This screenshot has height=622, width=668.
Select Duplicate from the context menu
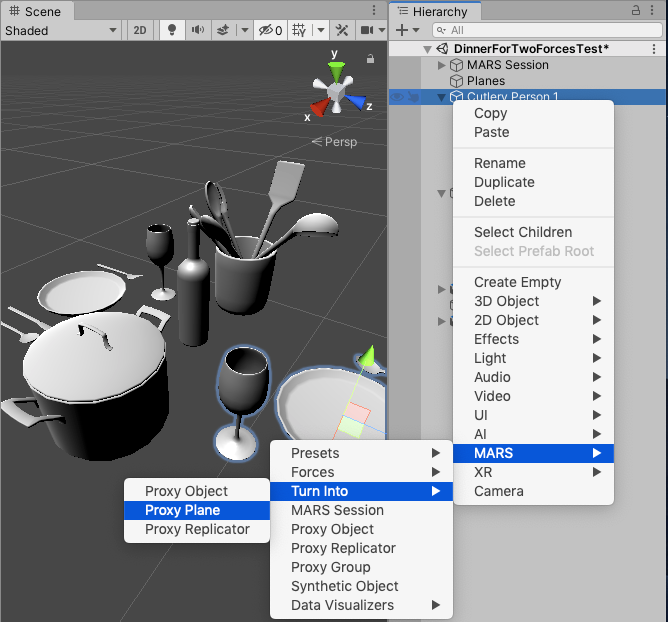[504, 182]
